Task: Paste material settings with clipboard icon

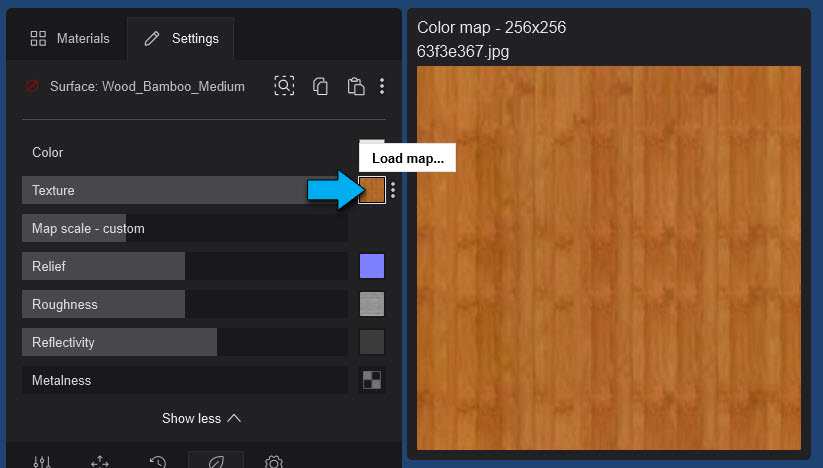Action: pos(355,86)
